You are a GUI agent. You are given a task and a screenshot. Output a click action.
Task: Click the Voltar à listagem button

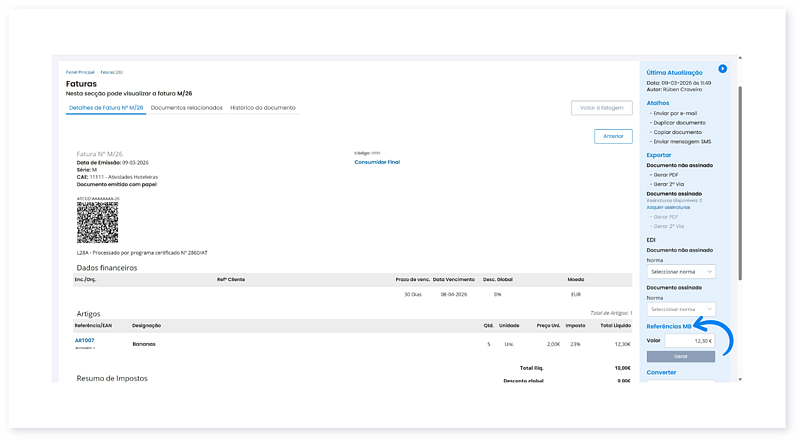tap(602, 107)
